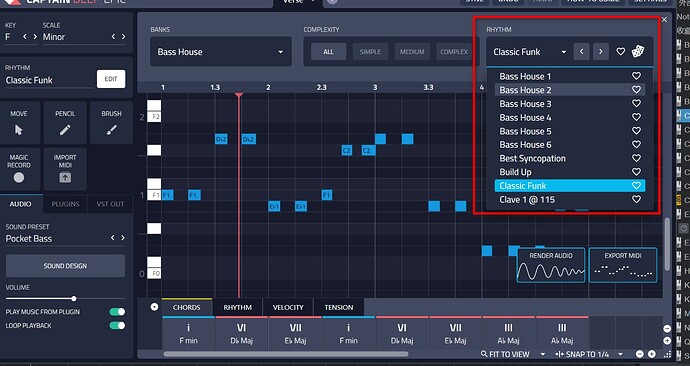The image size is (690, 366).
Task: Set complexity filter to COMPLEX
Action: [455, 52]
